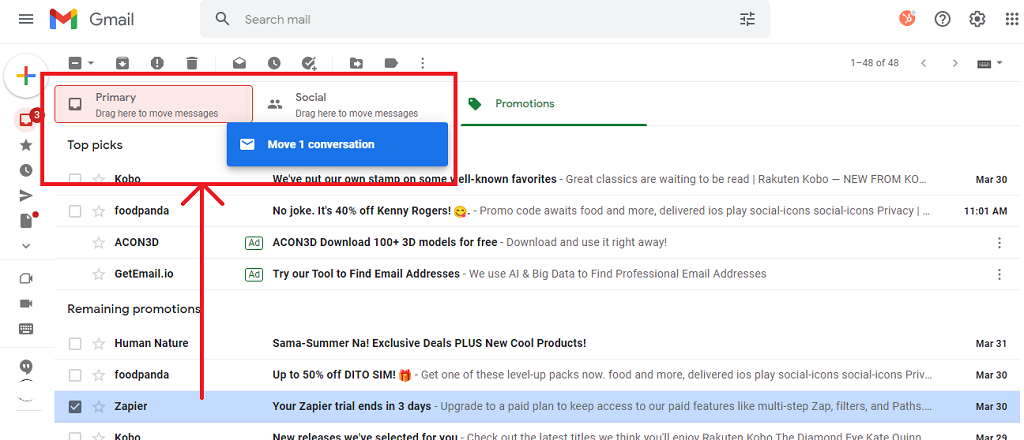Open Settings gear icon
Viewport: 1024px width, 440px height.
[977, 19]
